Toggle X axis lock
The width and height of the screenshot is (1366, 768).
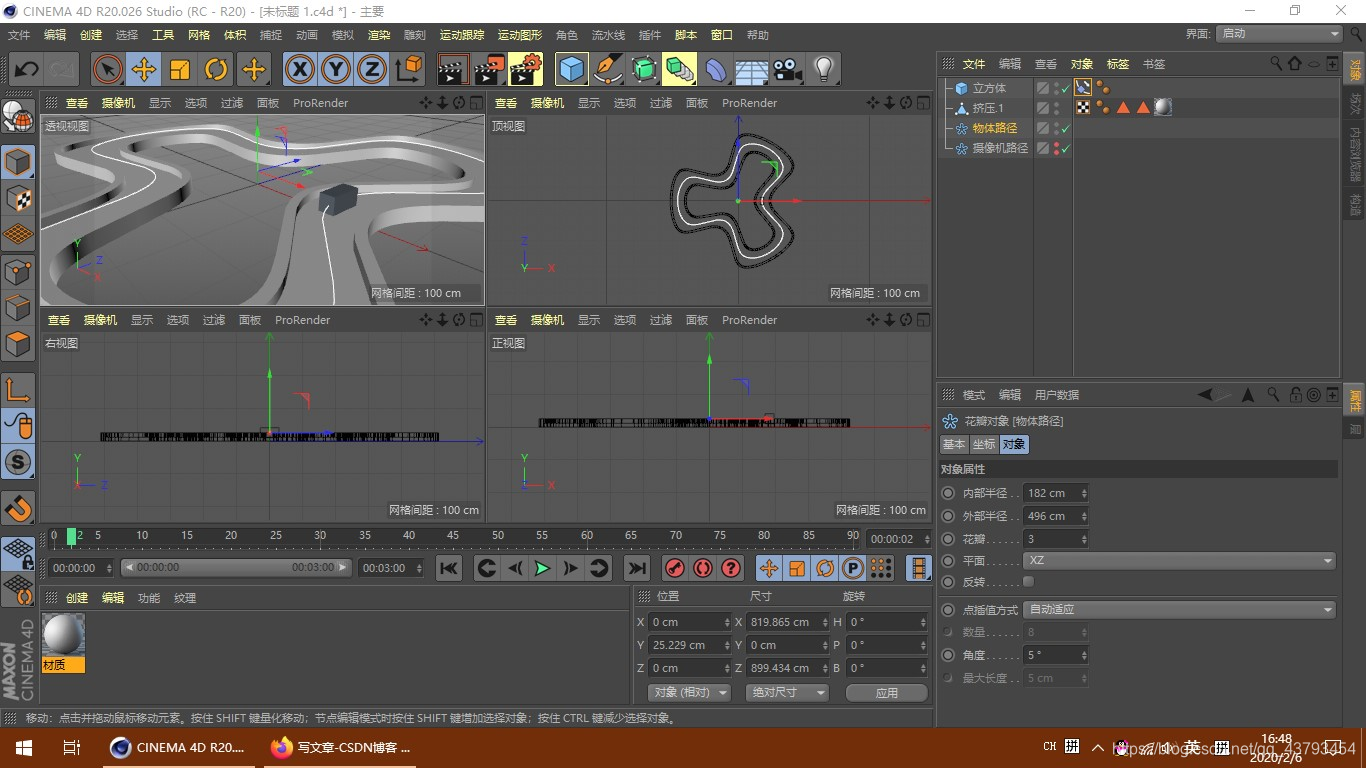pos(299,69)
